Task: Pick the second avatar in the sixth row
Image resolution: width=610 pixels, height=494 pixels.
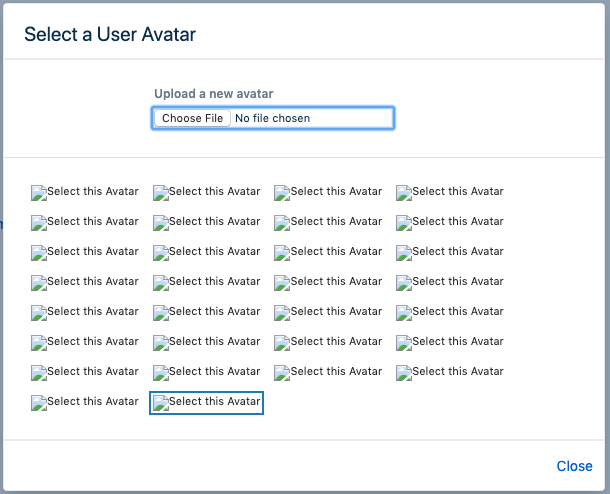Action: tap(207, 342)
